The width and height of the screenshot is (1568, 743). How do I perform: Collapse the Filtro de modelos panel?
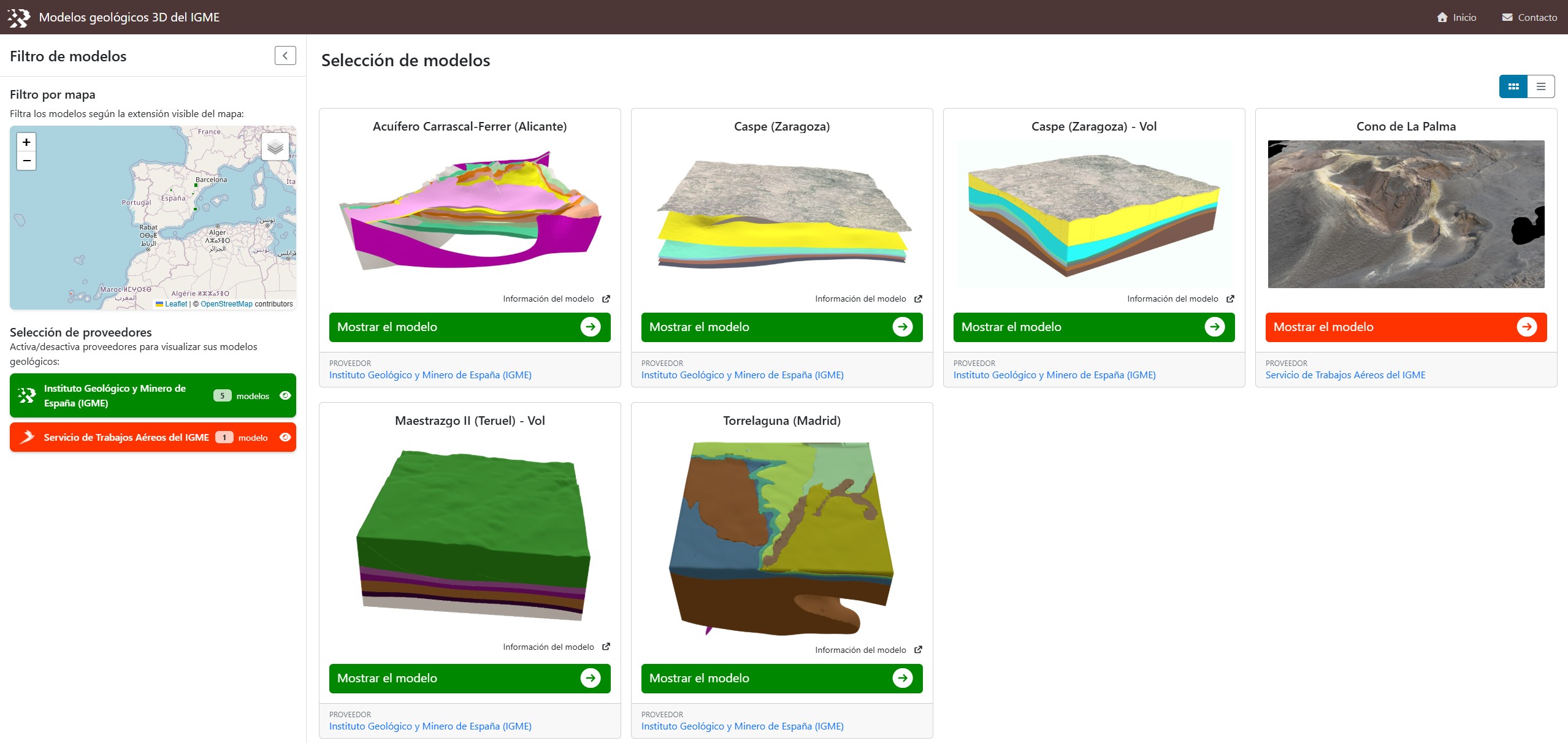(x=284, y=56)
